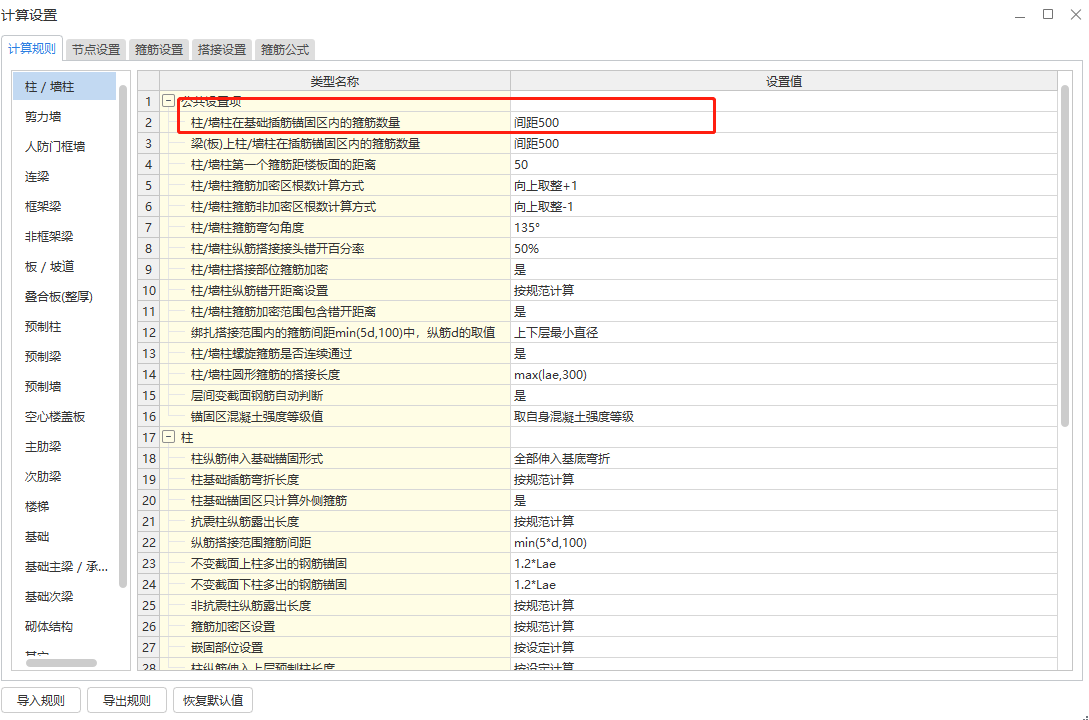This screenshot has height=720, width=1089.
Task: Select the 搭接设置 tab
Action: (x=222, y=49)
